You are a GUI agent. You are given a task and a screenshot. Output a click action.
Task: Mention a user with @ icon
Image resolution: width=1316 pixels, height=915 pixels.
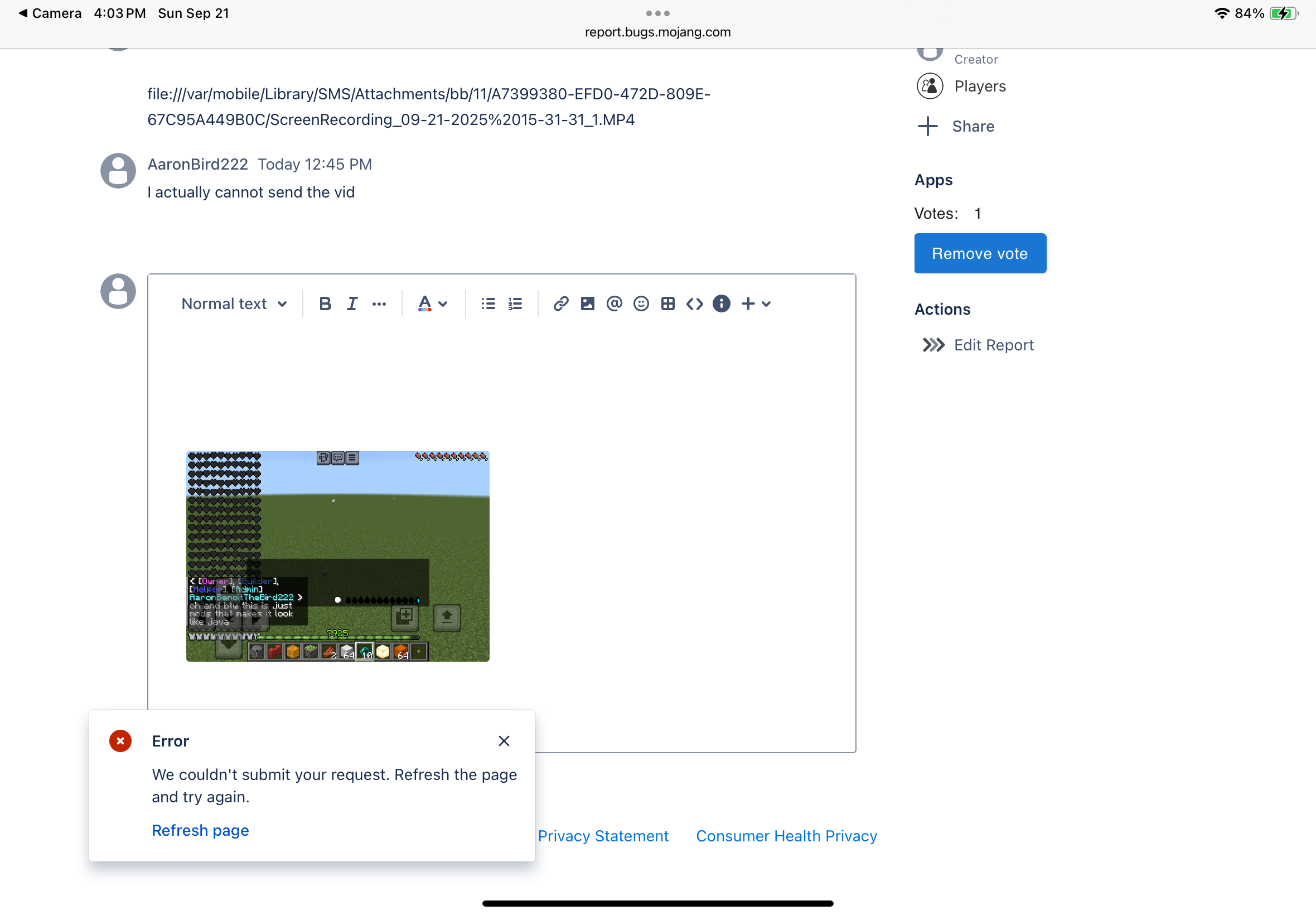point(613,304)
